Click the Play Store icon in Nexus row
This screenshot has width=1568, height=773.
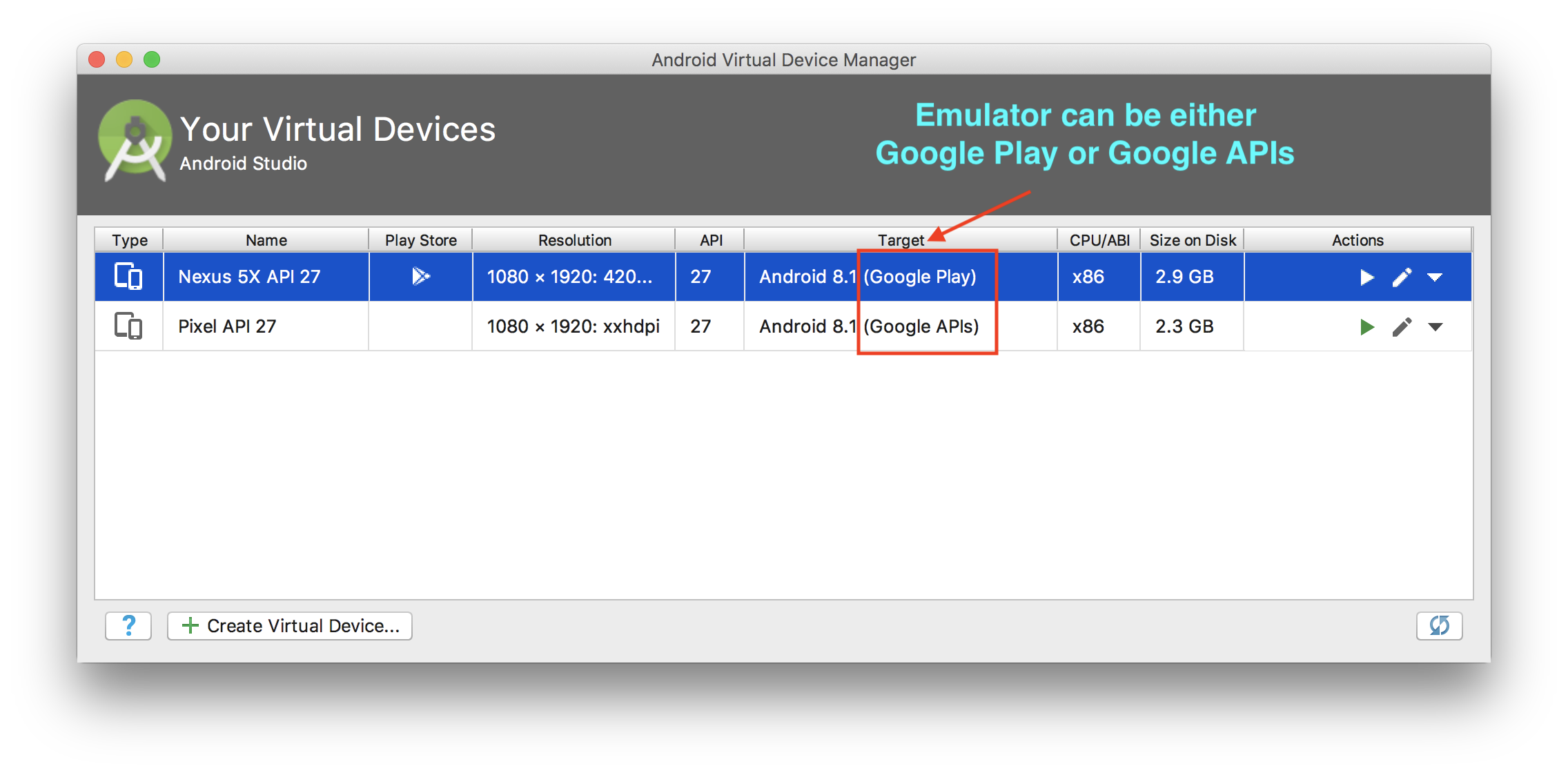(420, 277)
